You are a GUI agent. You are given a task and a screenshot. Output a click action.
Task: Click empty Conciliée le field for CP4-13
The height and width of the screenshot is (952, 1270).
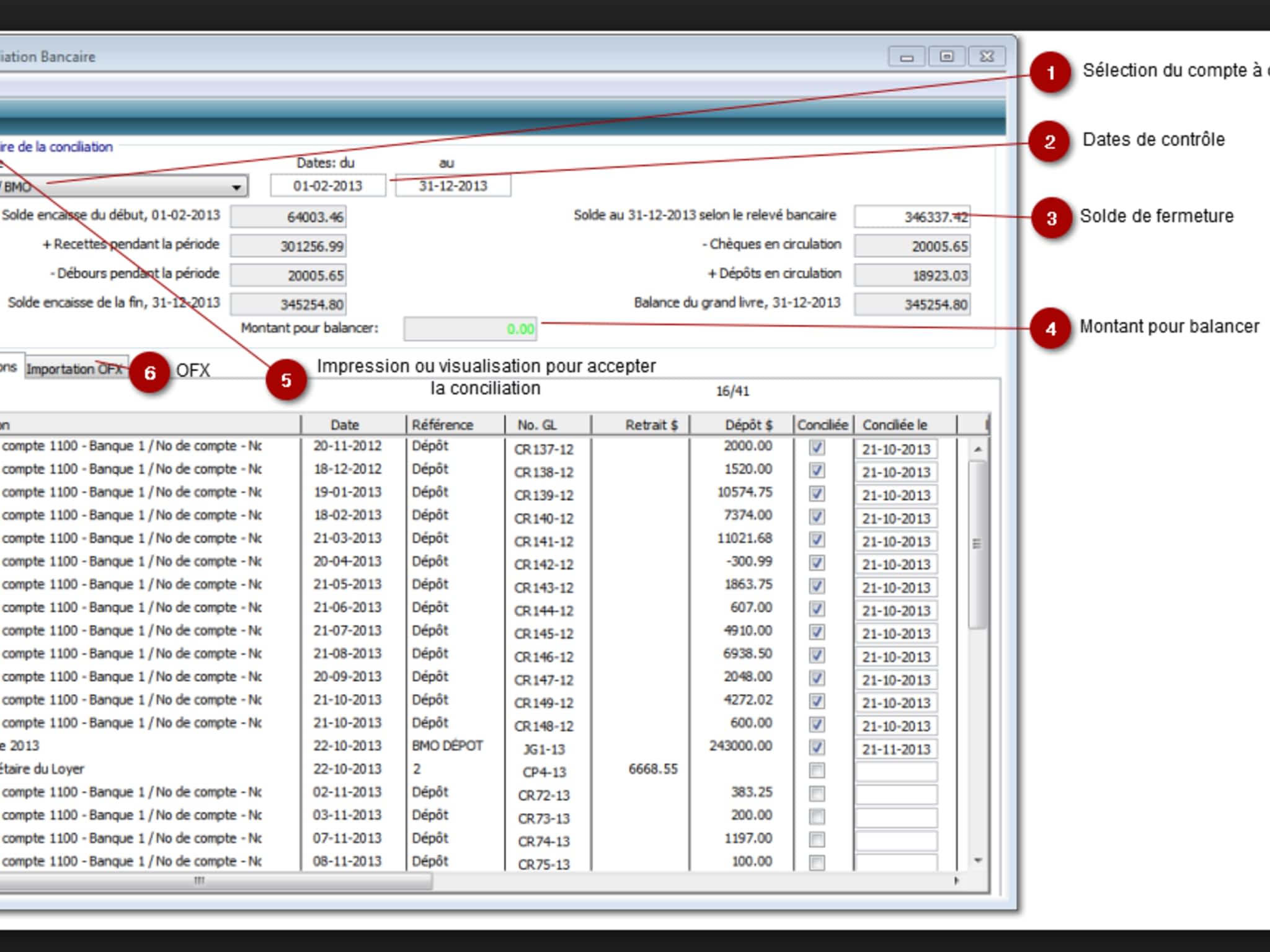pos(897,772)
